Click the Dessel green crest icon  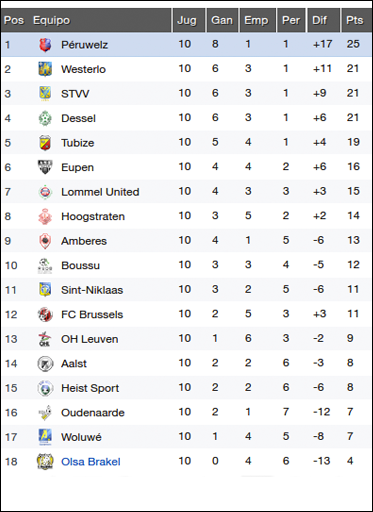[45, 118]
